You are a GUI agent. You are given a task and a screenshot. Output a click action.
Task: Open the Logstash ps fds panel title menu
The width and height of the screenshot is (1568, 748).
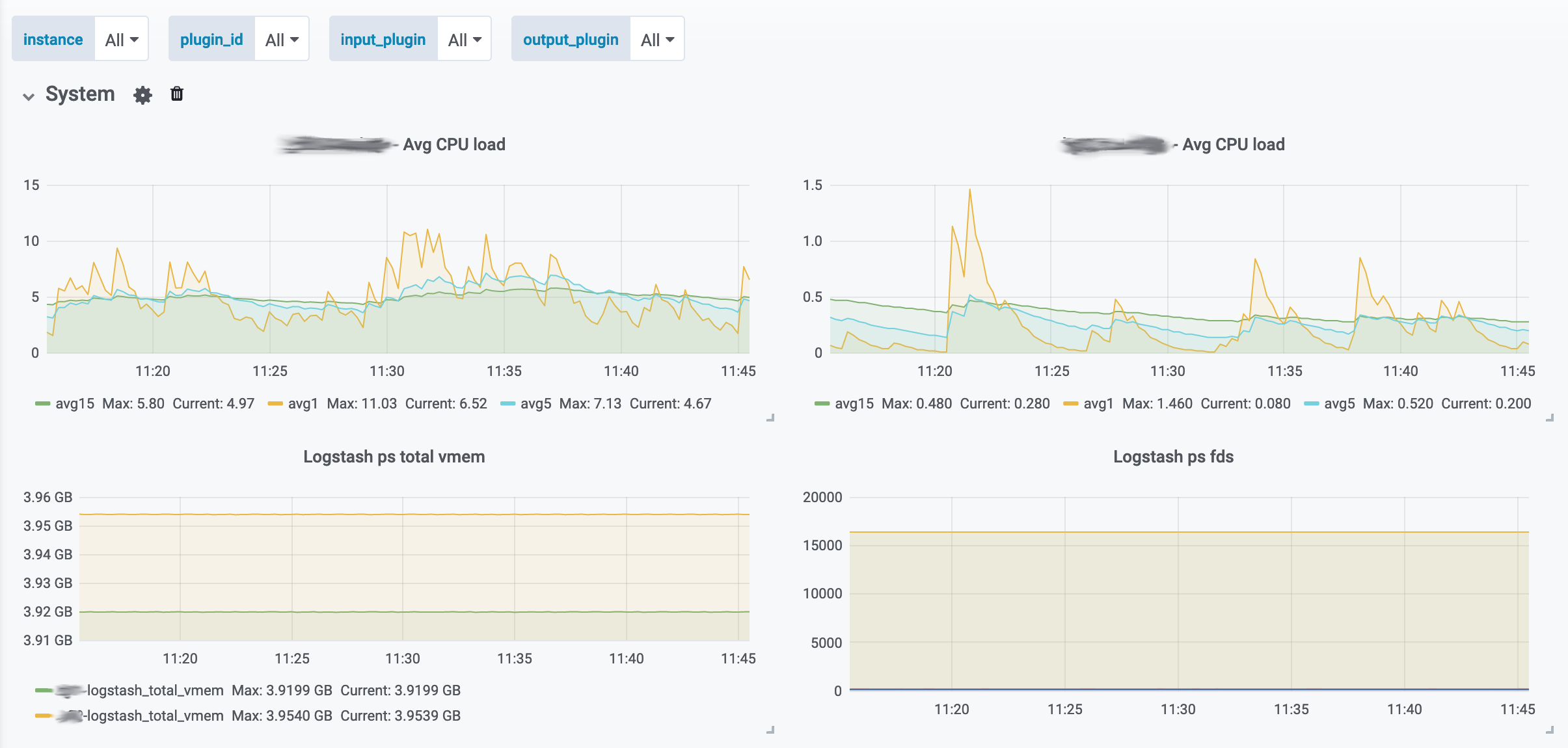pos(1173,457)
